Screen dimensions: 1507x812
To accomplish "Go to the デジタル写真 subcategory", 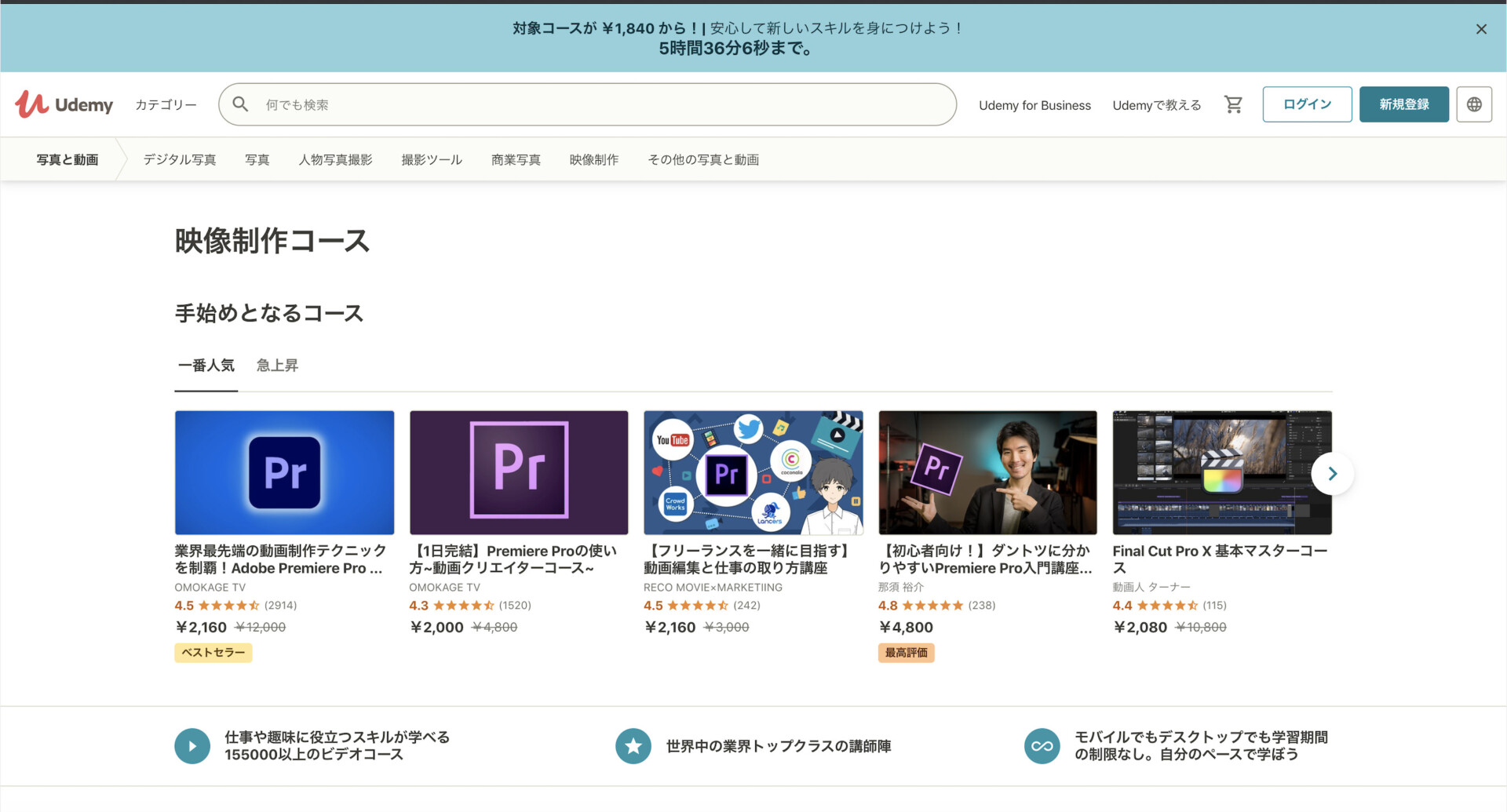I will (x=180, y=159).
